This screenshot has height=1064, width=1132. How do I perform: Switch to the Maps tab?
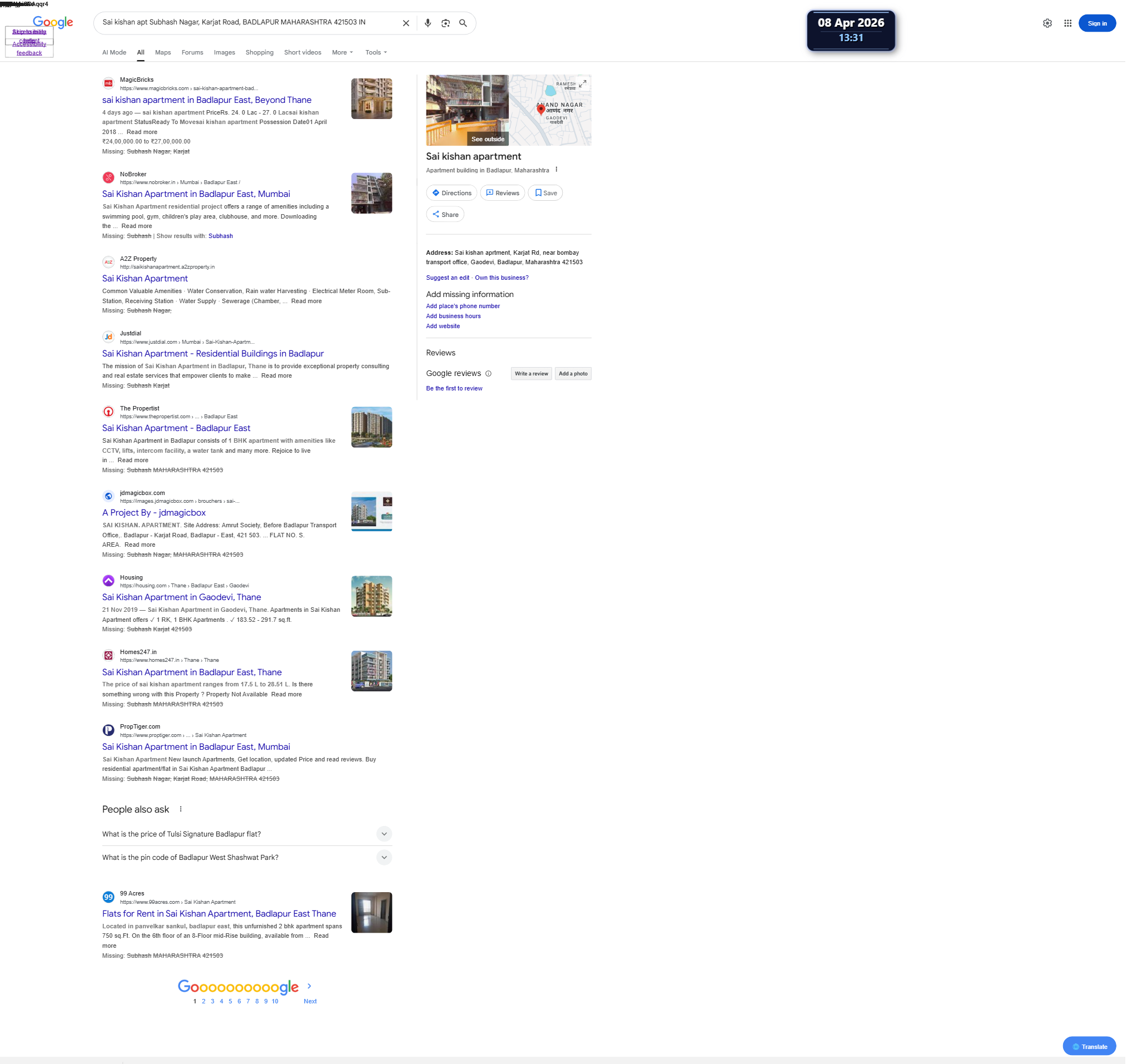pos(164,52)
